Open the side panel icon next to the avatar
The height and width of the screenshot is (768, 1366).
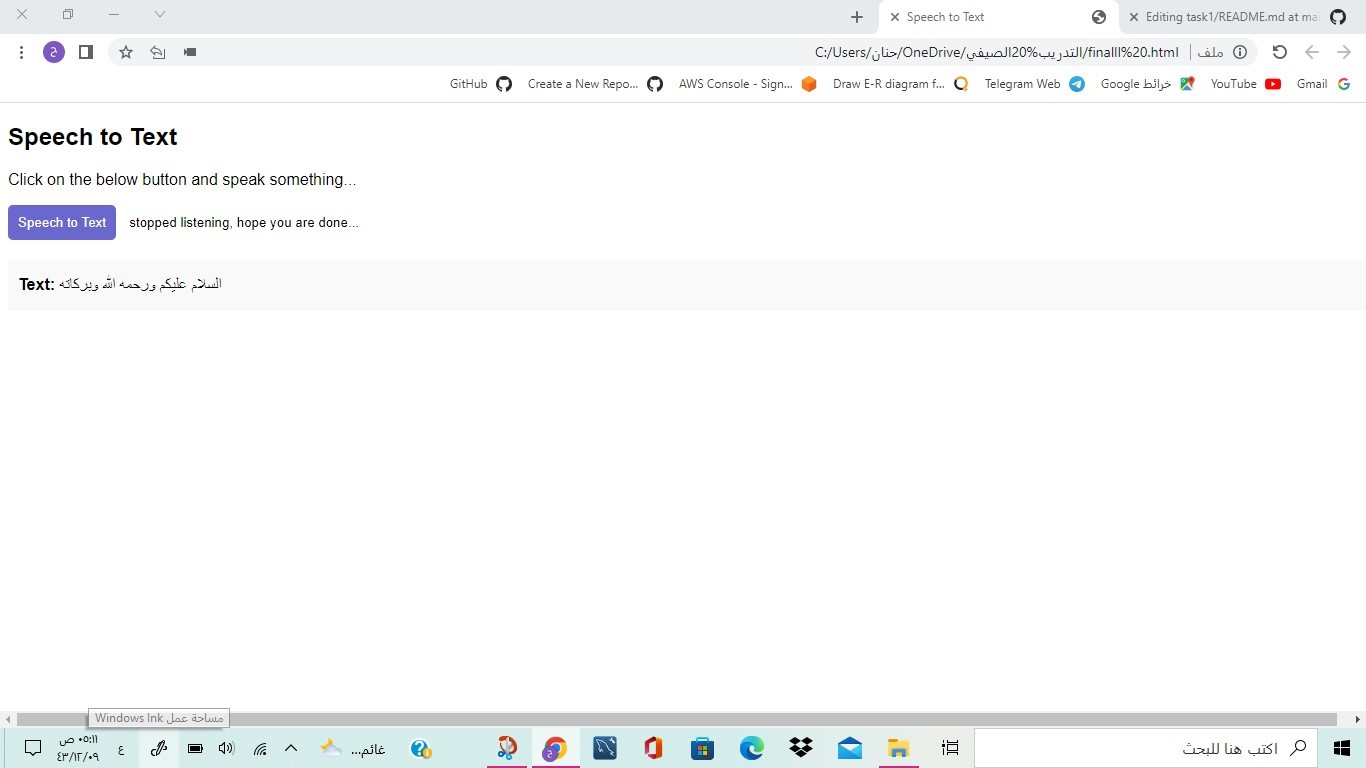pos(85,52)
